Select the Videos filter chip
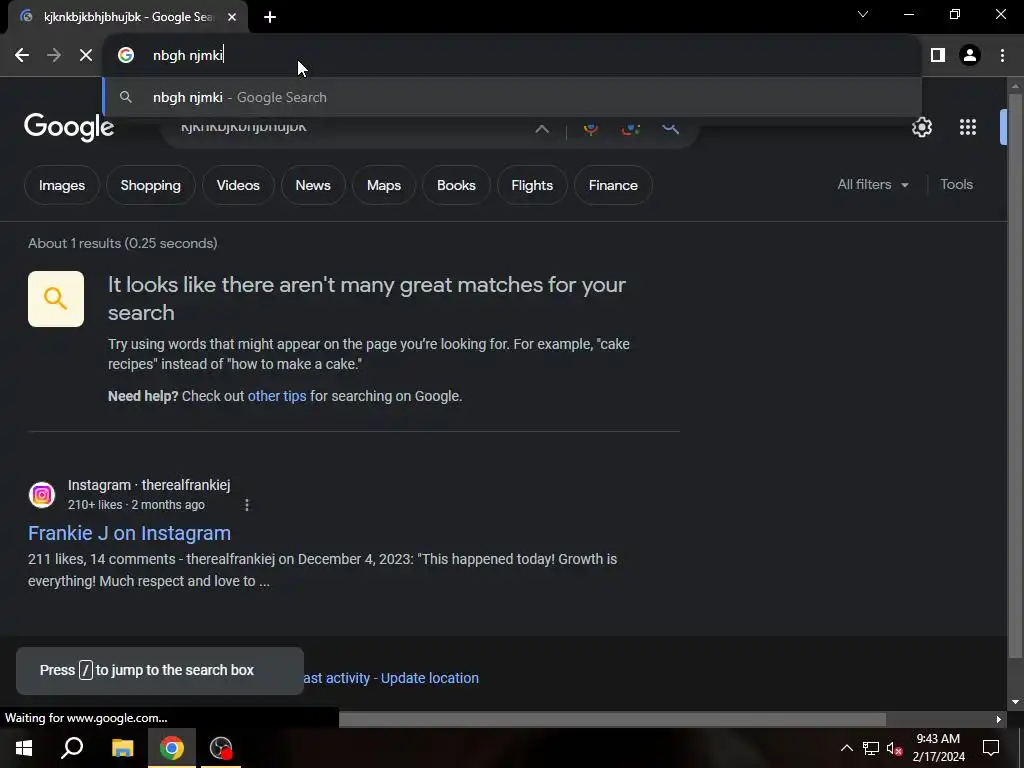1024x768 pixels. pos(238,185)
